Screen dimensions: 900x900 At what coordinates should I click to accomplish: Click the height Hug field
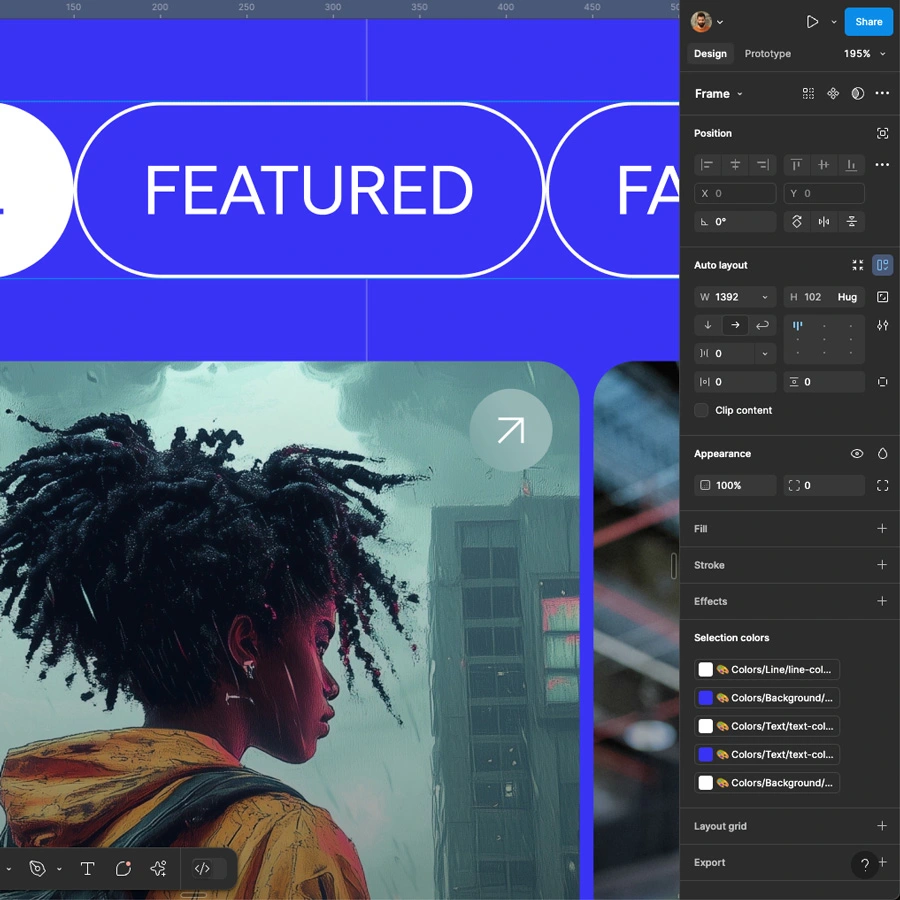tap(824, 297)
